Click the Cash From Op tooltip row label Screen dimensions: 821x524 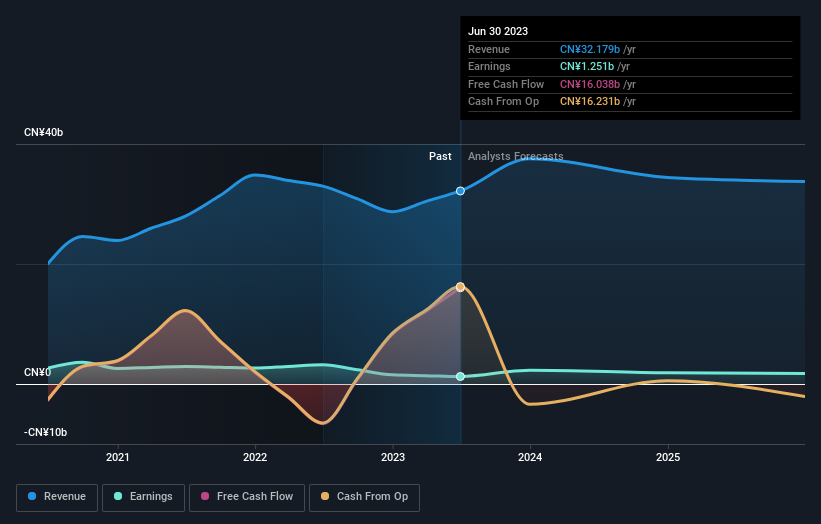click(503, 102)
